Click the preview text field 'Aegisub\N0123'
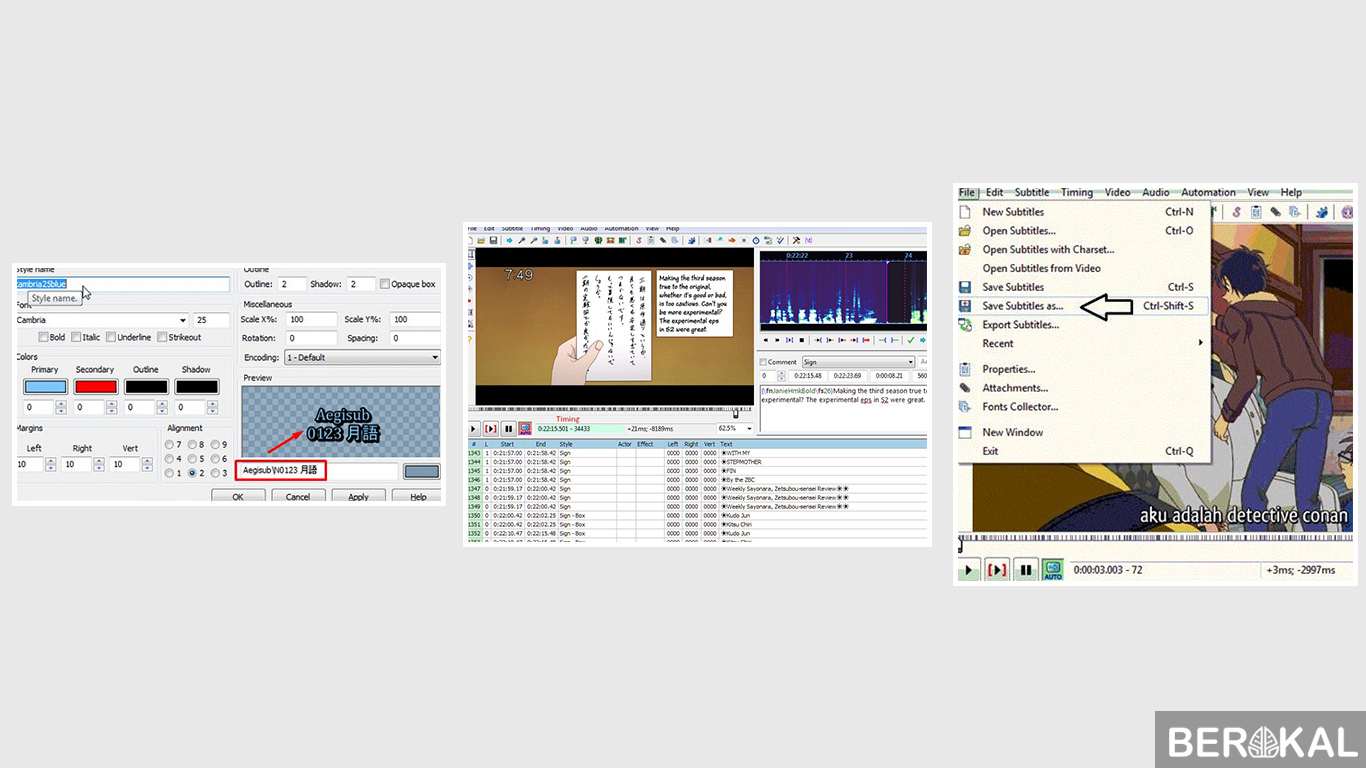 tap(317, 471)
